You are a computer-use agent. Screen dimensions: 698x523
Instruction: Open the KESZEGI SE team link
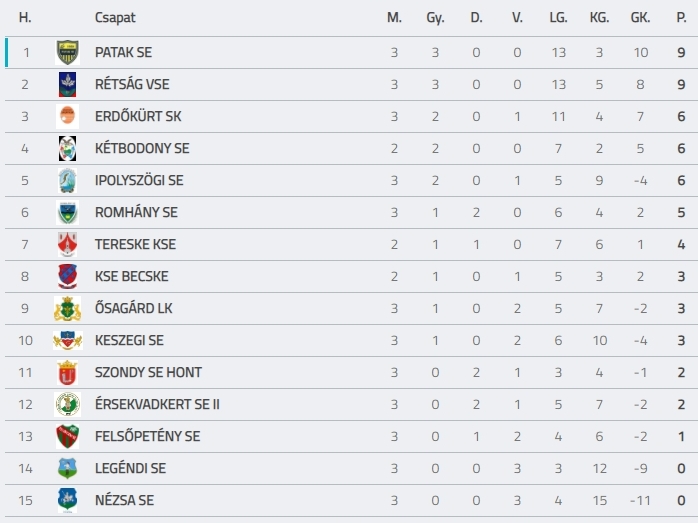[129, 341]
